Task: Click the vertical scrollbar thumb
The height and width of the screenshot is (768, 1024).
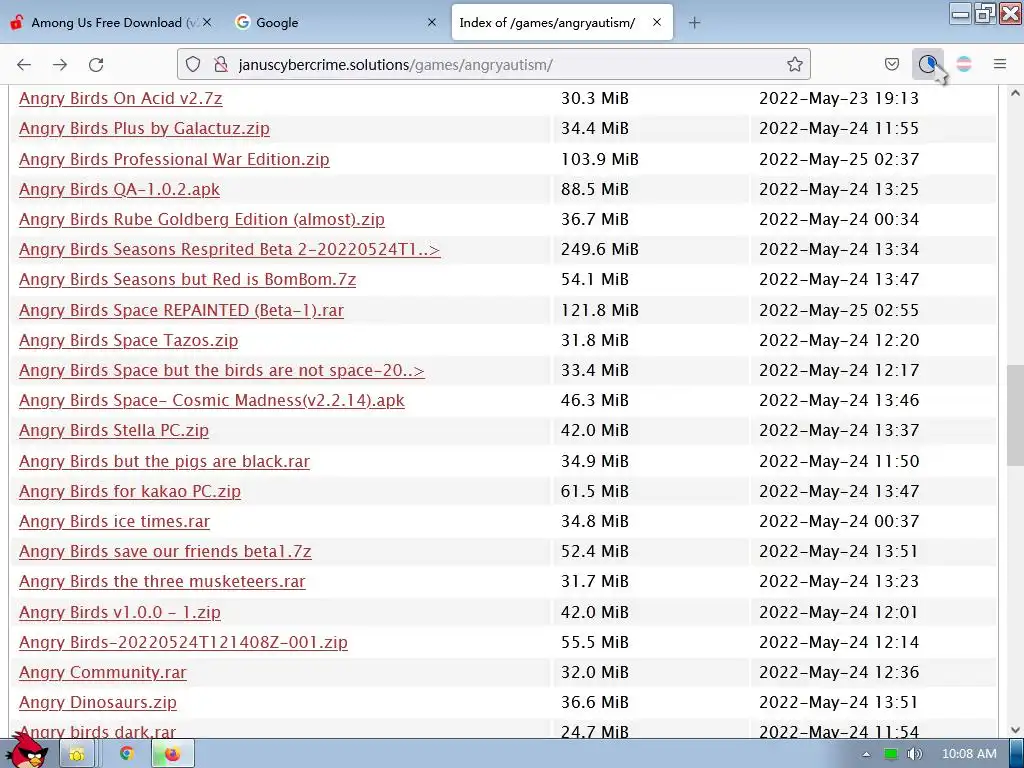Action: 1015,415
